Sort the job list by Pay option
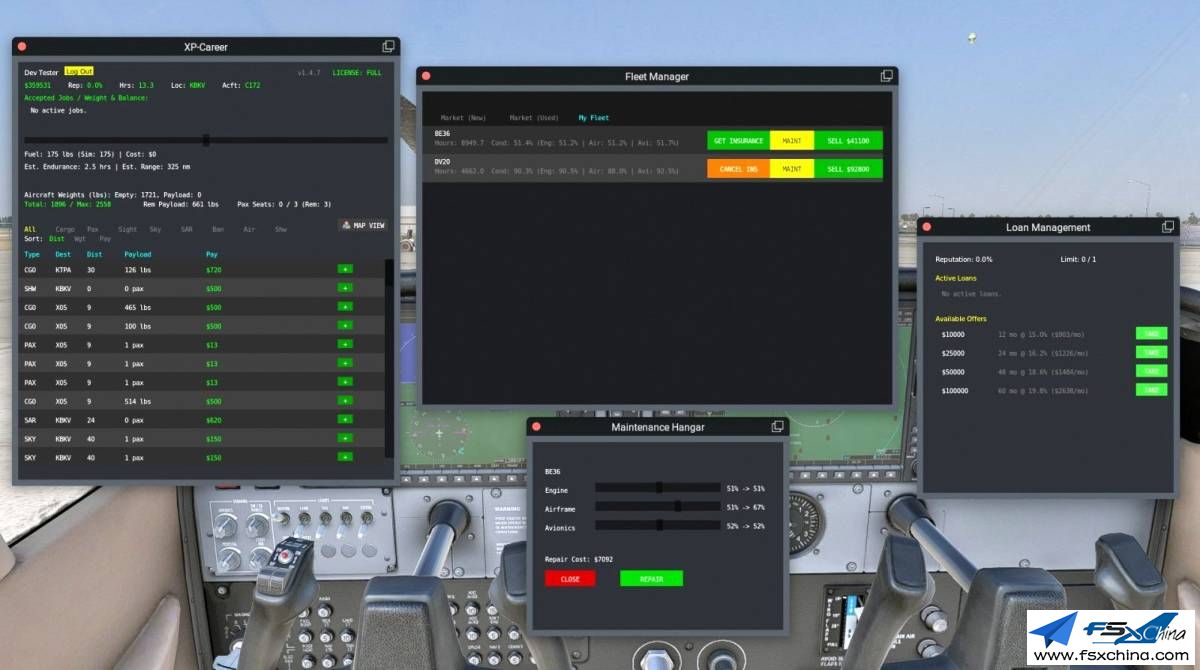The height and width of the screenshot is (670, 1200). (x=105, y=239)
